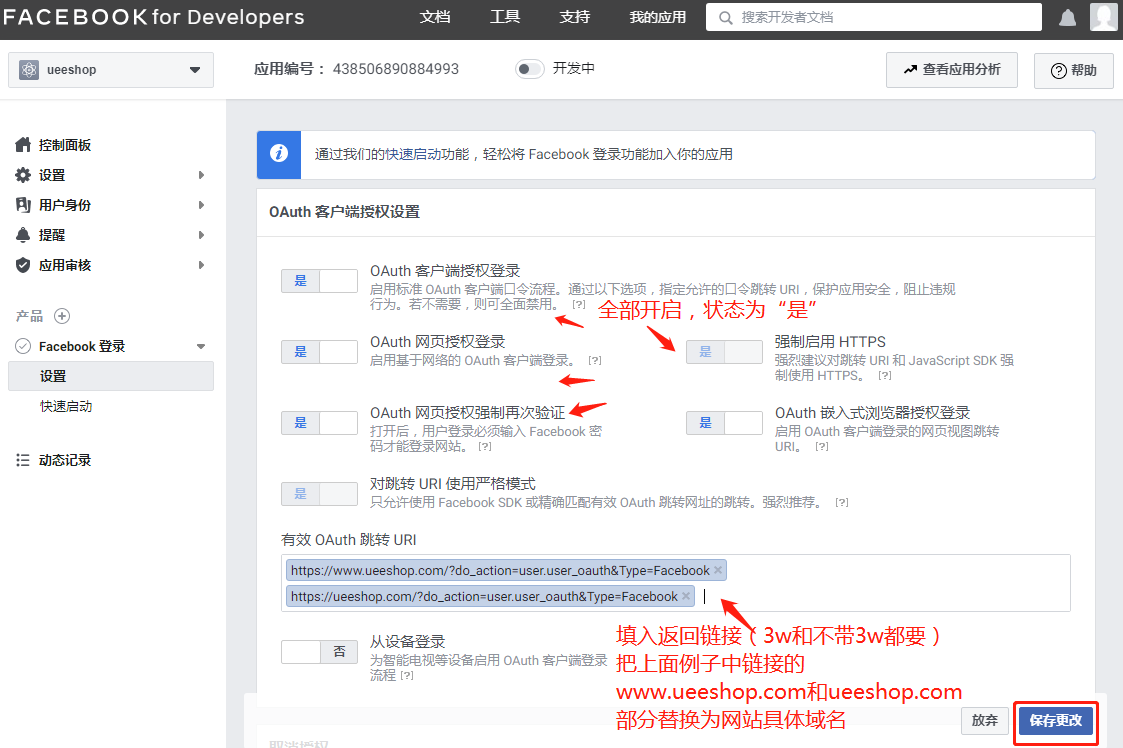Click FACEBOOK for Developers logo

tap(153, 17)
